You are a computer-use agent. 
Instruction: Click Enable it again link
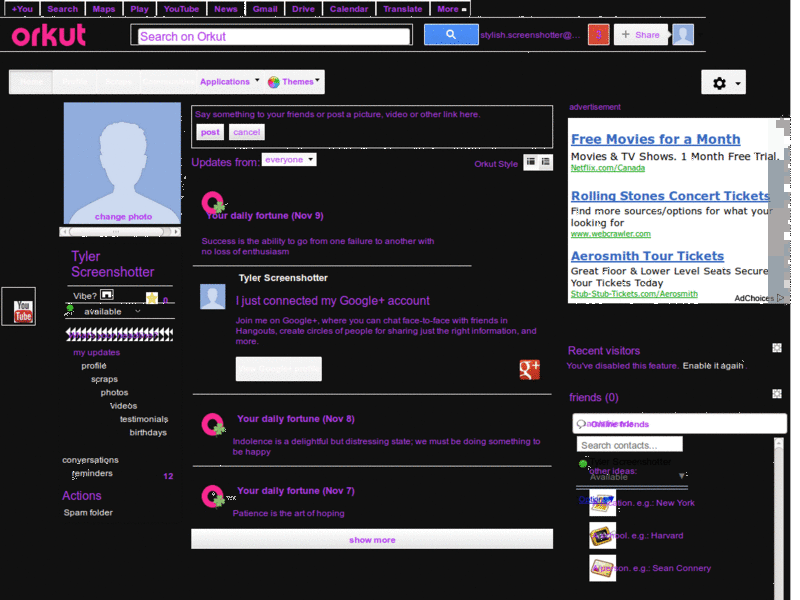coord(712,366)
